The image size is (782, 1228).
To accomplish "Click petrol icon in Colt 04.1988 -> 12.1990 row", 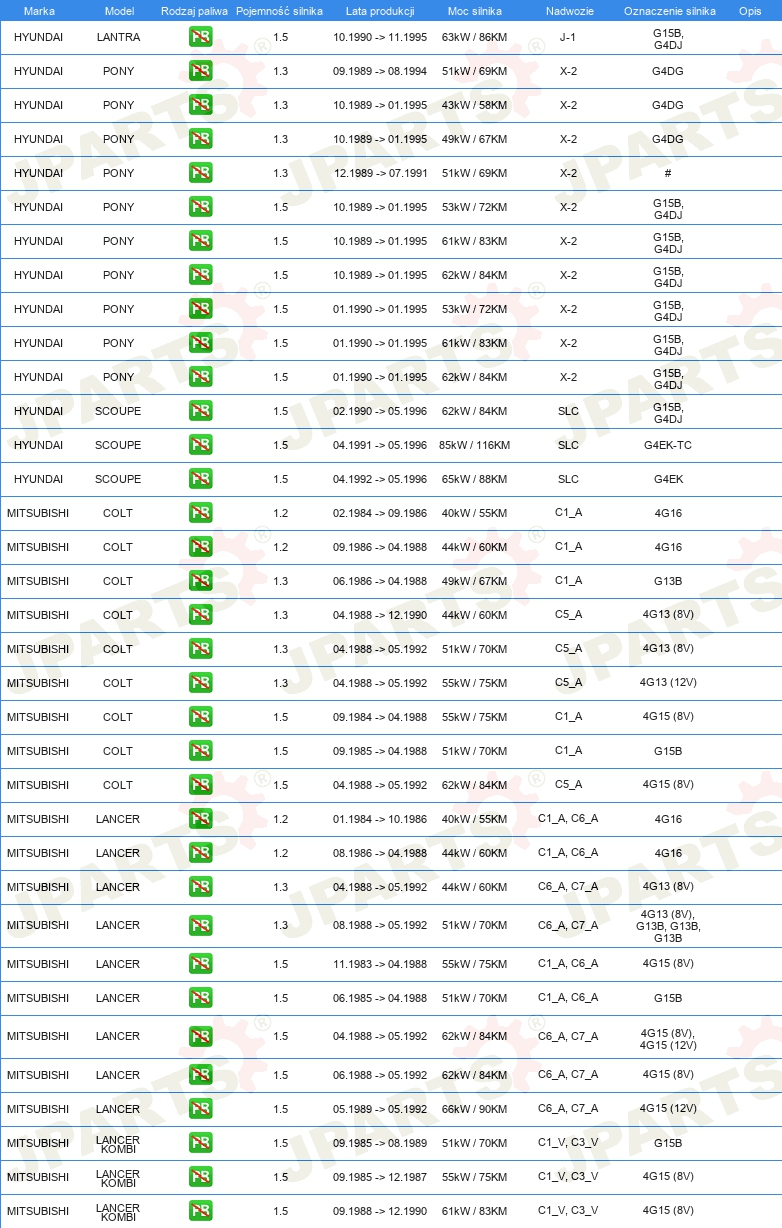I will click(200, 616).
